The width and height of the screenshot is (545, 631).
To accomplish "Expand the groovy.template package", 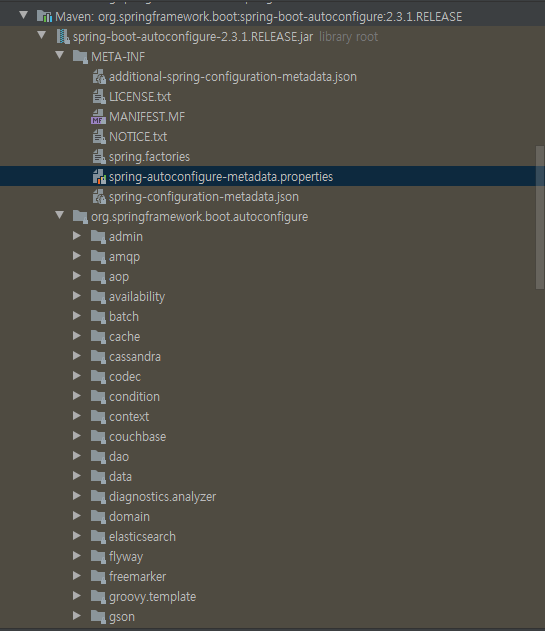I will pyautogui.click(x=77, y=596).
